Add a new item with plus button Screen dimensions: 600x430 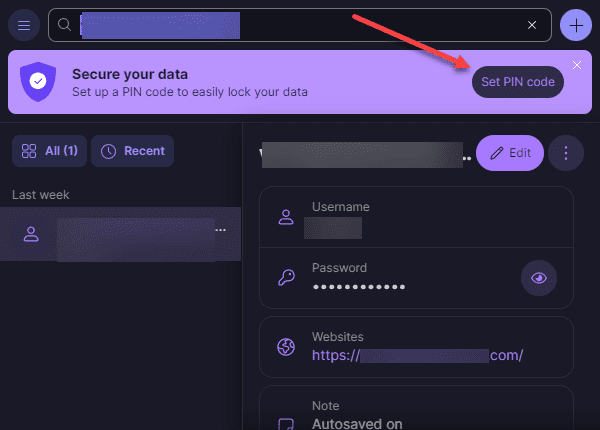click(576, 24)
